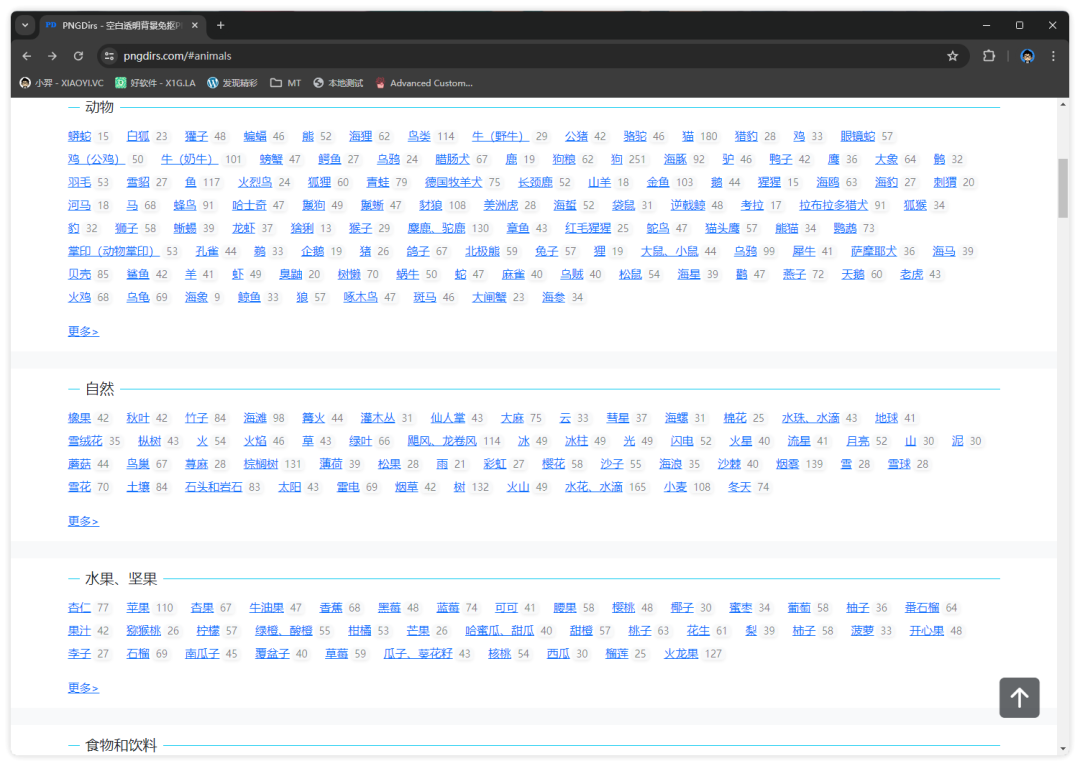Open the tab search dropdown chevron
Viewport: 1080px width, 766px height.
click(26, 25)
